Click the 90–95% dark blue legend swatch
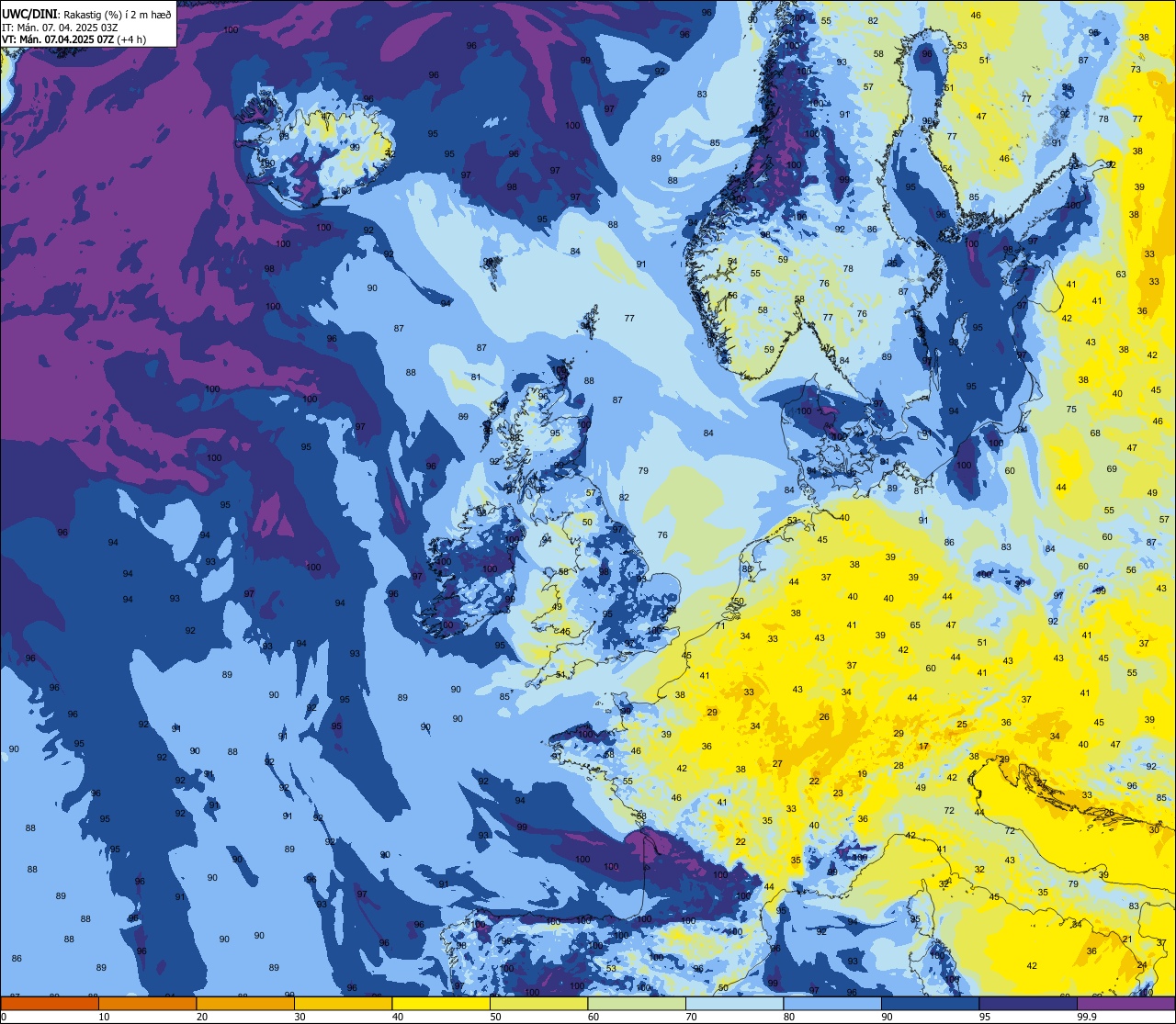This screenshot has height=1024, width=1176. tap(930, 1003)
